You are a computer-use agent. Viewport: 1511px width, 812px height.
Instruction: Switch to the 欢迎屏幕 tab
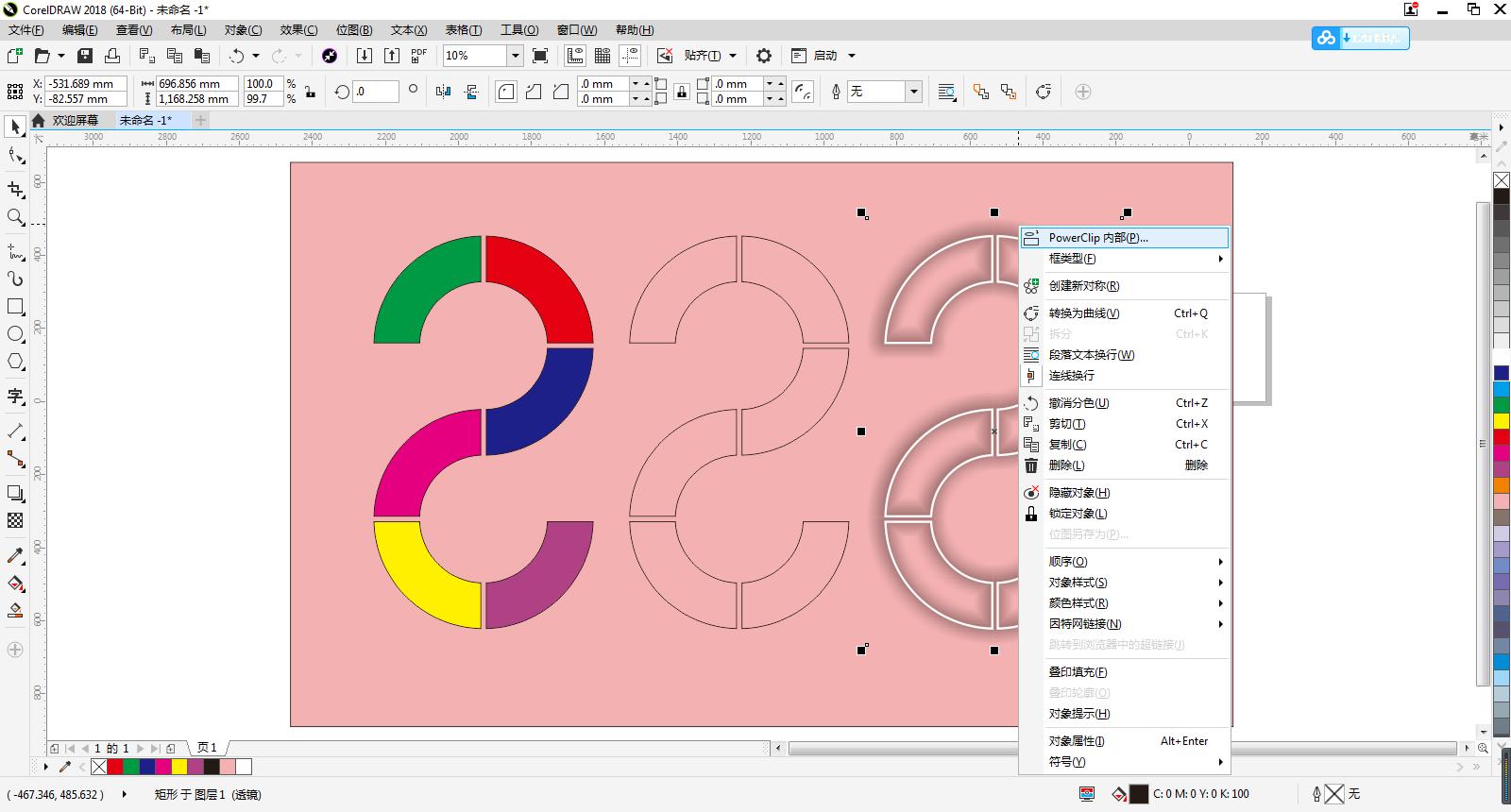tap(75, 121)
